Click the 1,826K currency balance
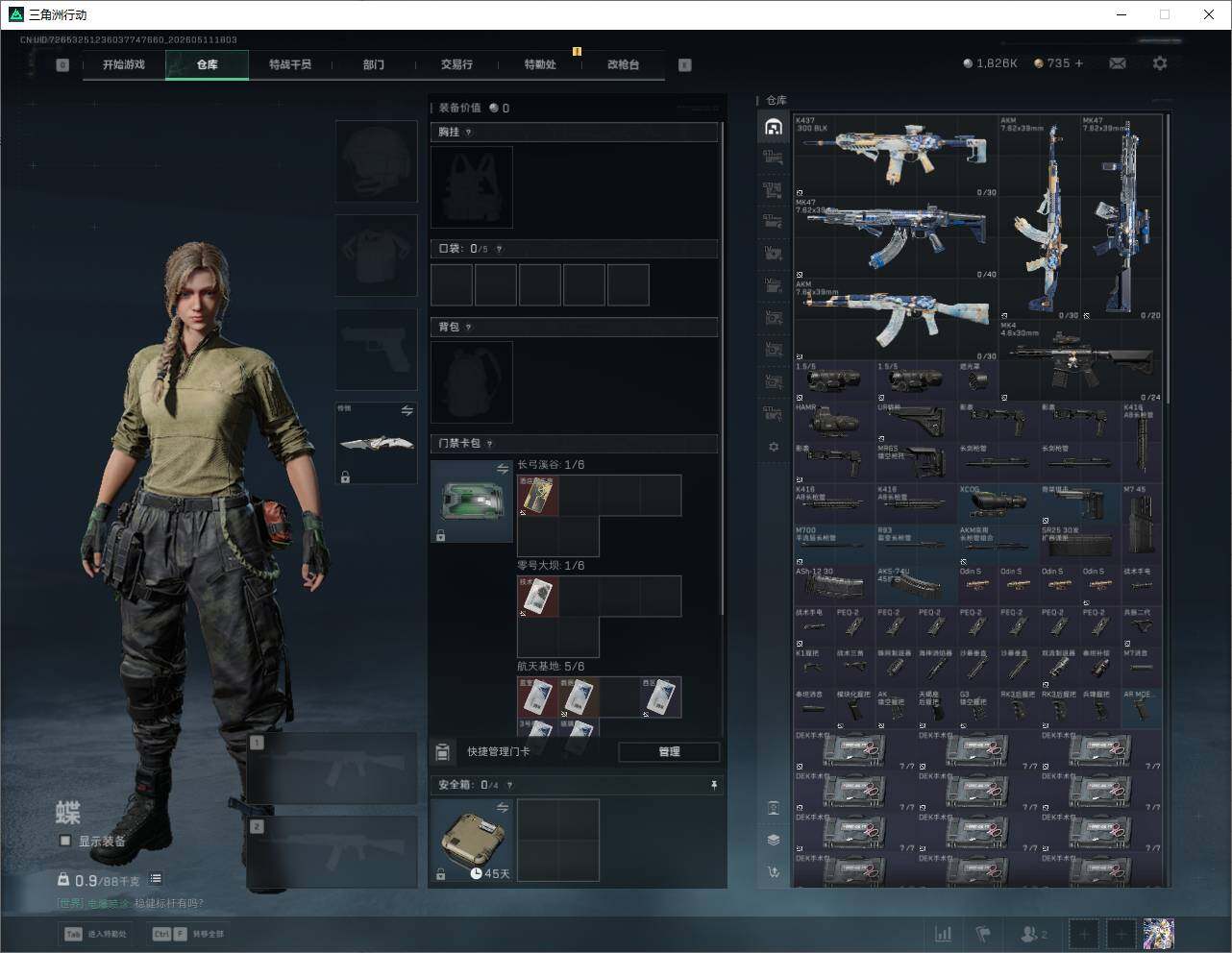 pyautogui.click(x=990, y=63)
